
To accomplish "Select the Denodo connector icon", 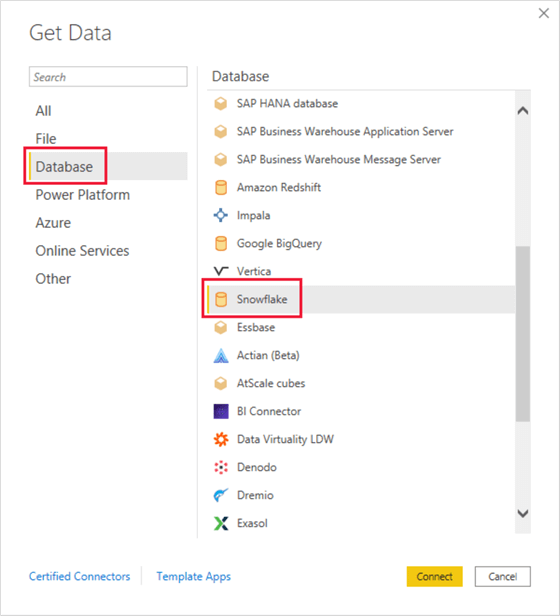I will tap(221, 468).
